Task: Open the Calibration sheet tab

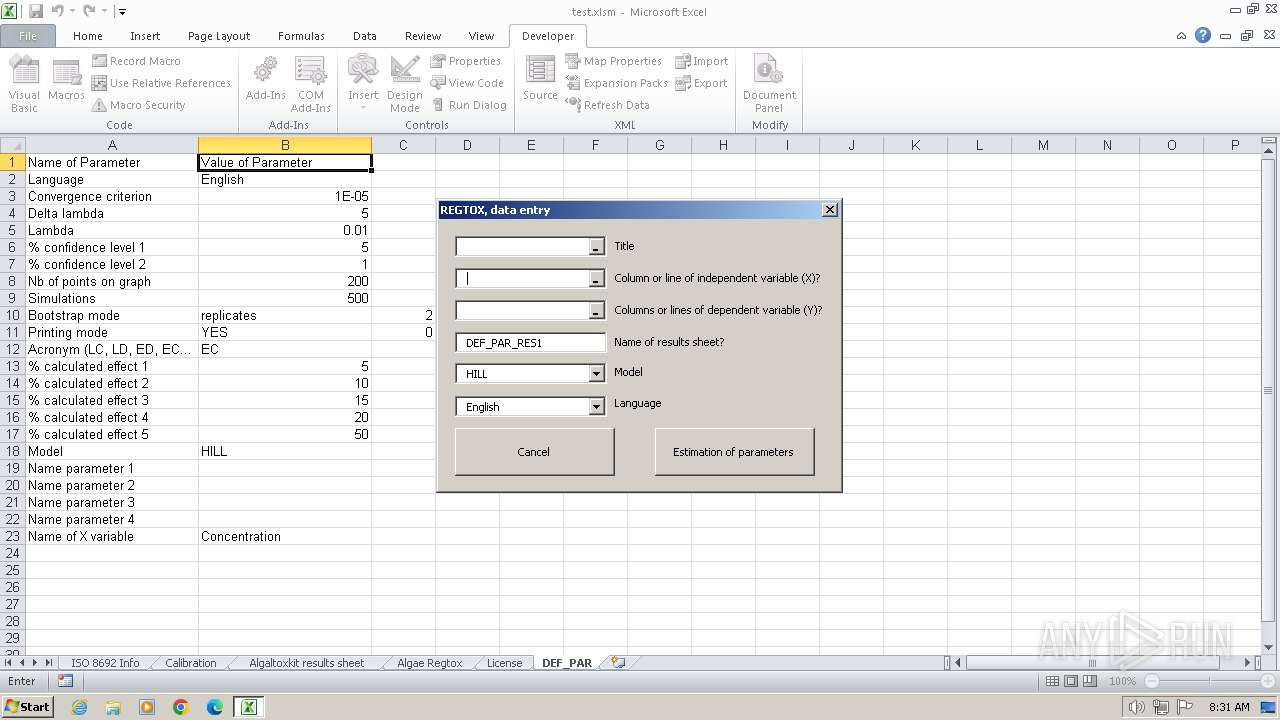Action: click(191, 663)
